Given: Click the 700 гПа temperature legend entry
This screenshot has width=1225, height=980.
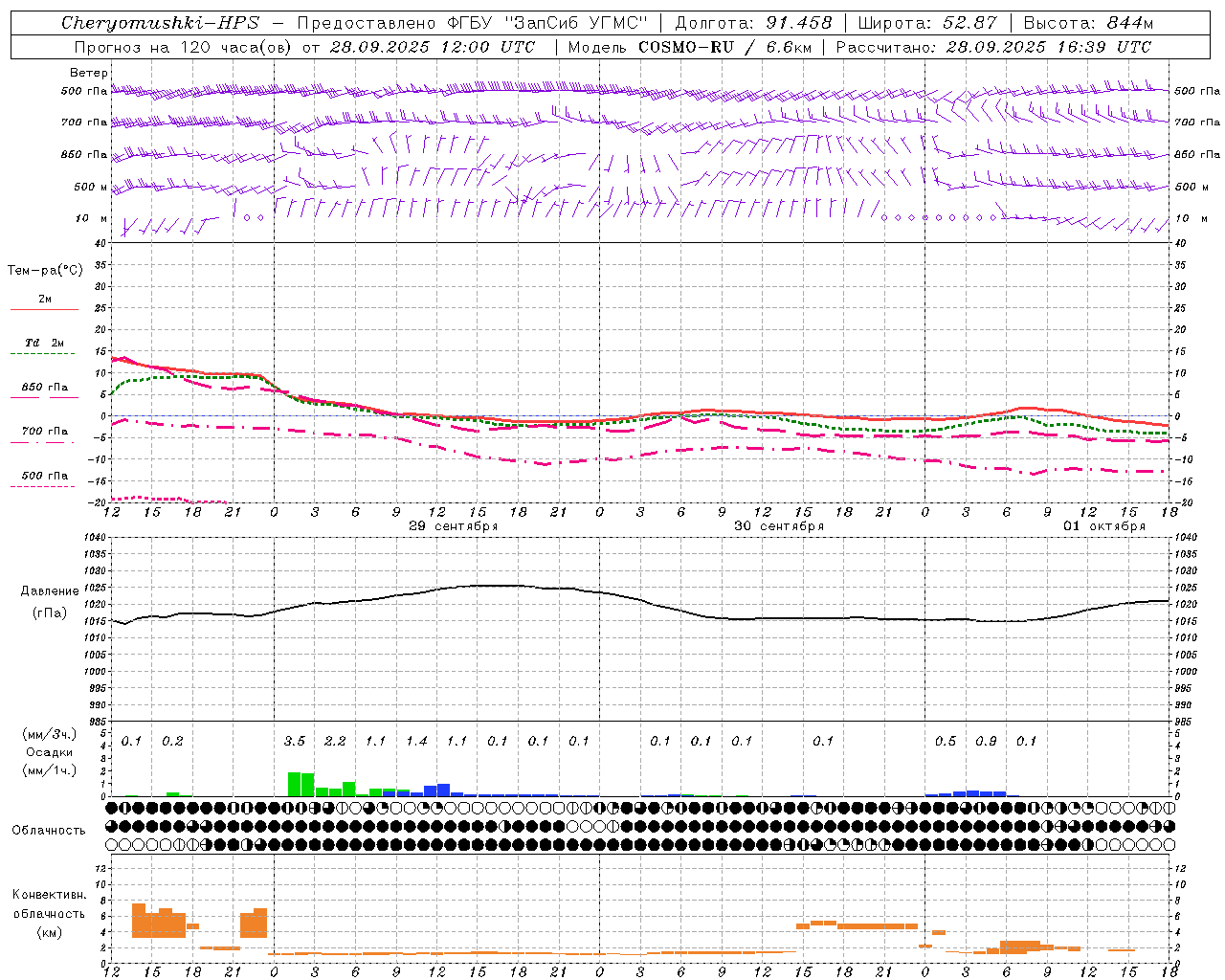Looking at the screenshot, I should point(45,432).
